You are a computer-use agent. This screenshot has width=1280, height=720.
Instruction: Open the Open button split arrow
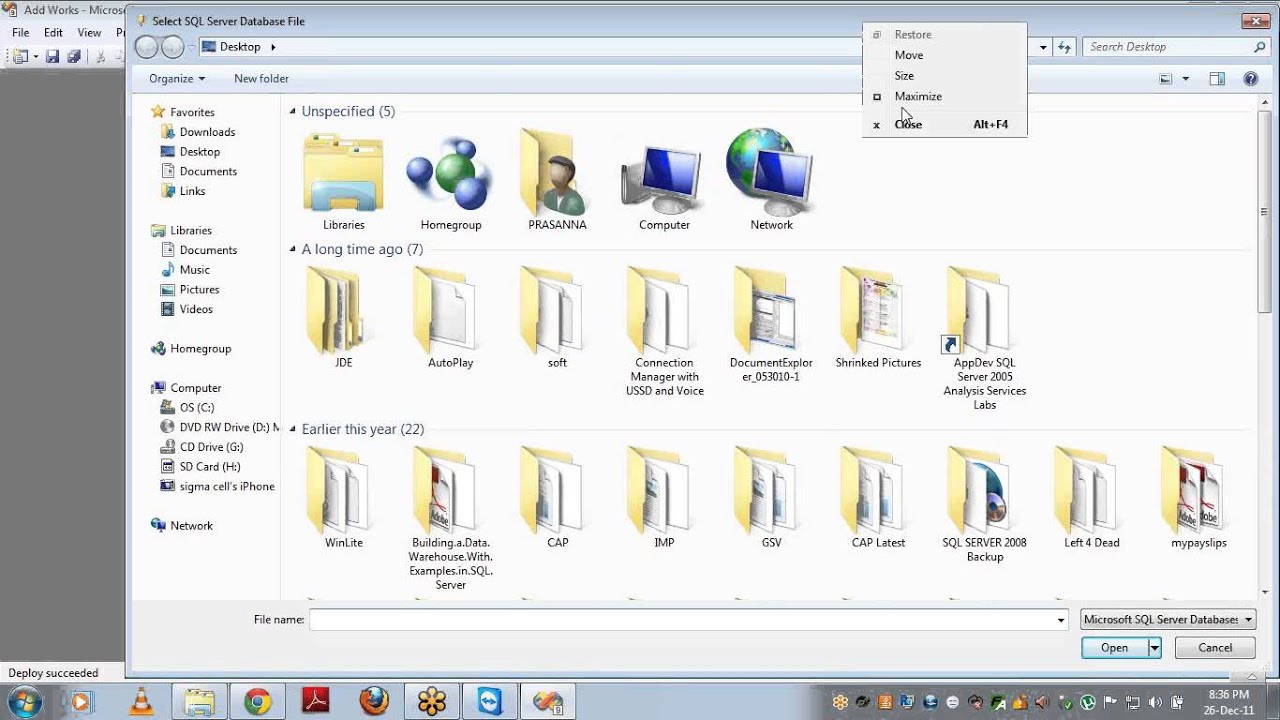[x=1154, y=648]
